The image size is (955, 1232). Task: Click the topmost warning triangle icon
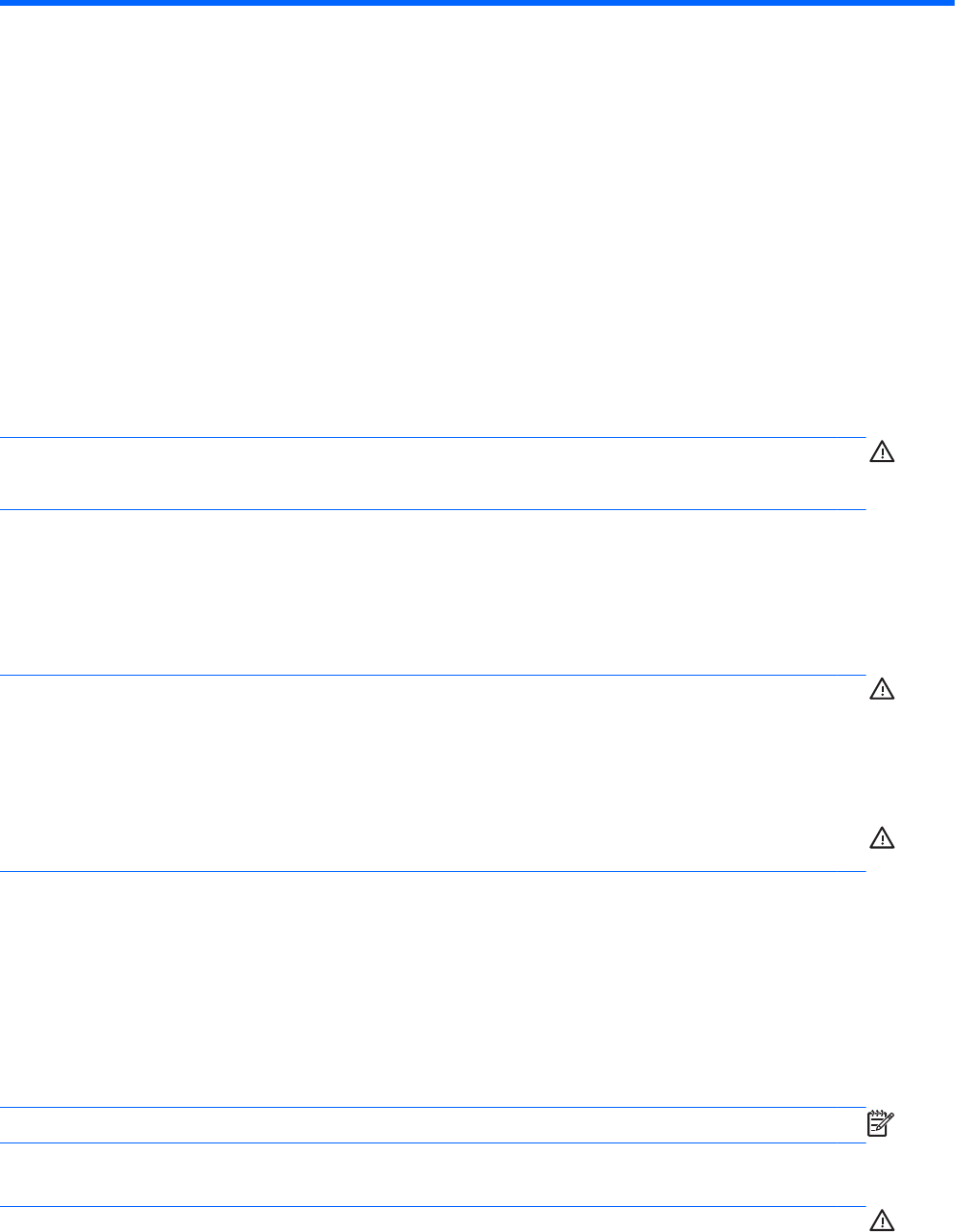point(881,450)
